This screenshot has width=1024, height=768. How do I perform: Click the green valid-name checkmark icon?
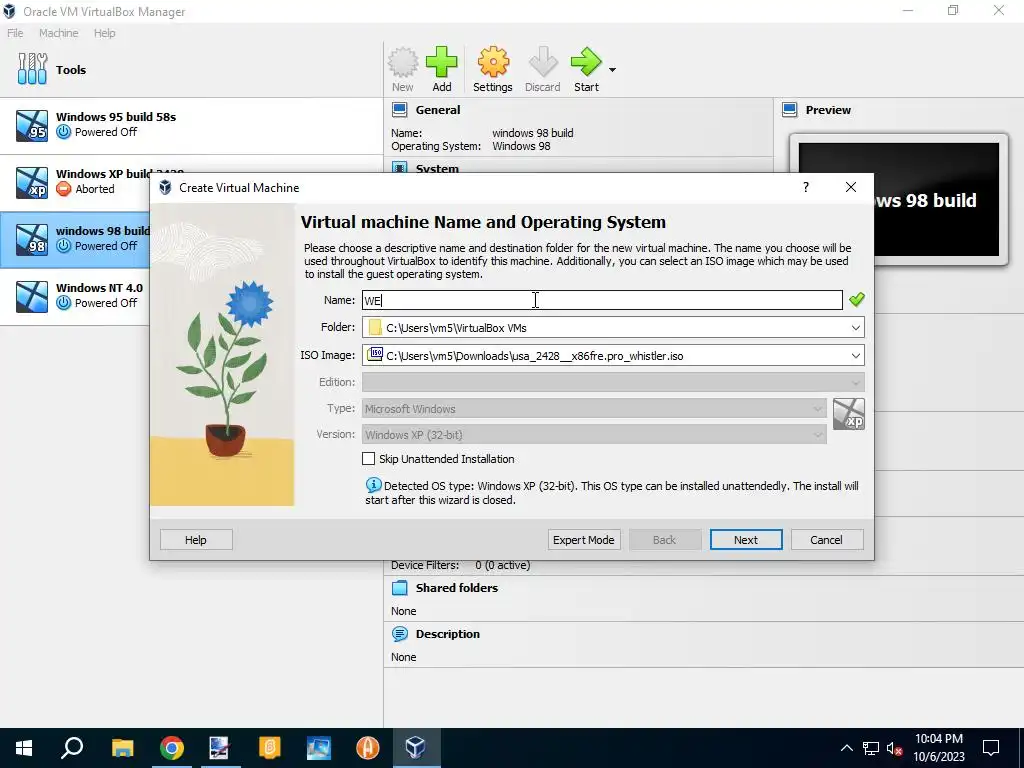coord(856,300)
